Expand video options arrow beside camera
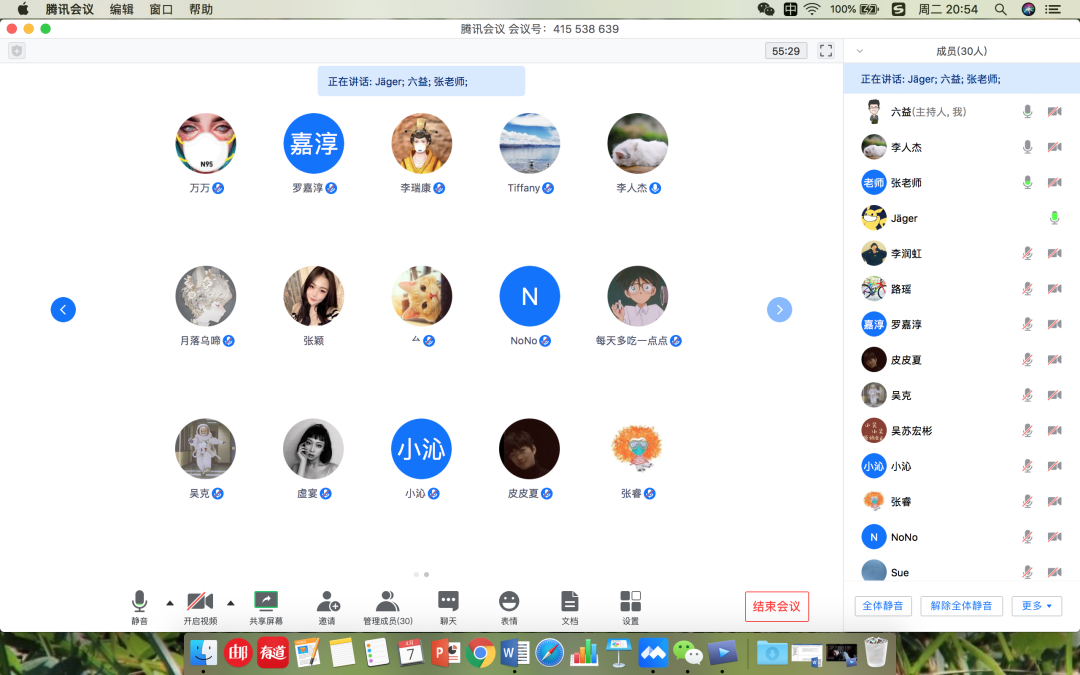 230,603
